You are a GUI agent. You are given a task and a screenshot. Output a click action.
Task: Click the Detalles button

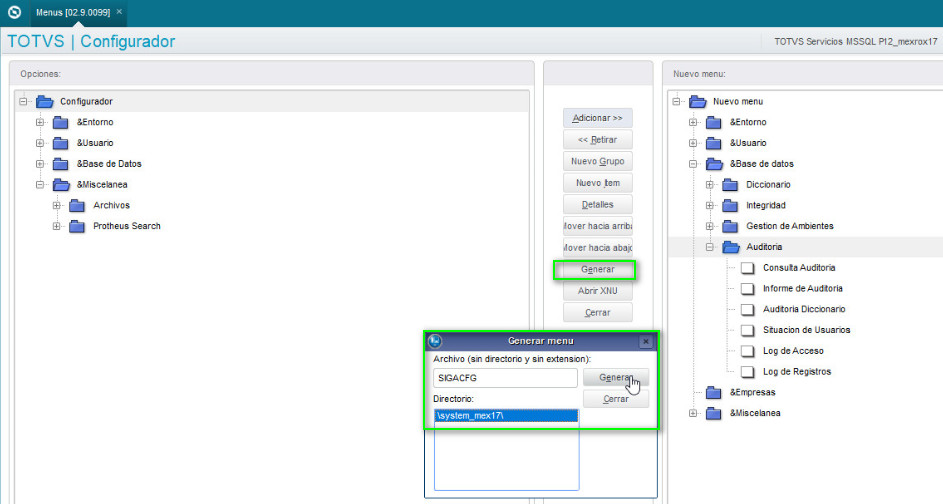(x=598, y=204)
